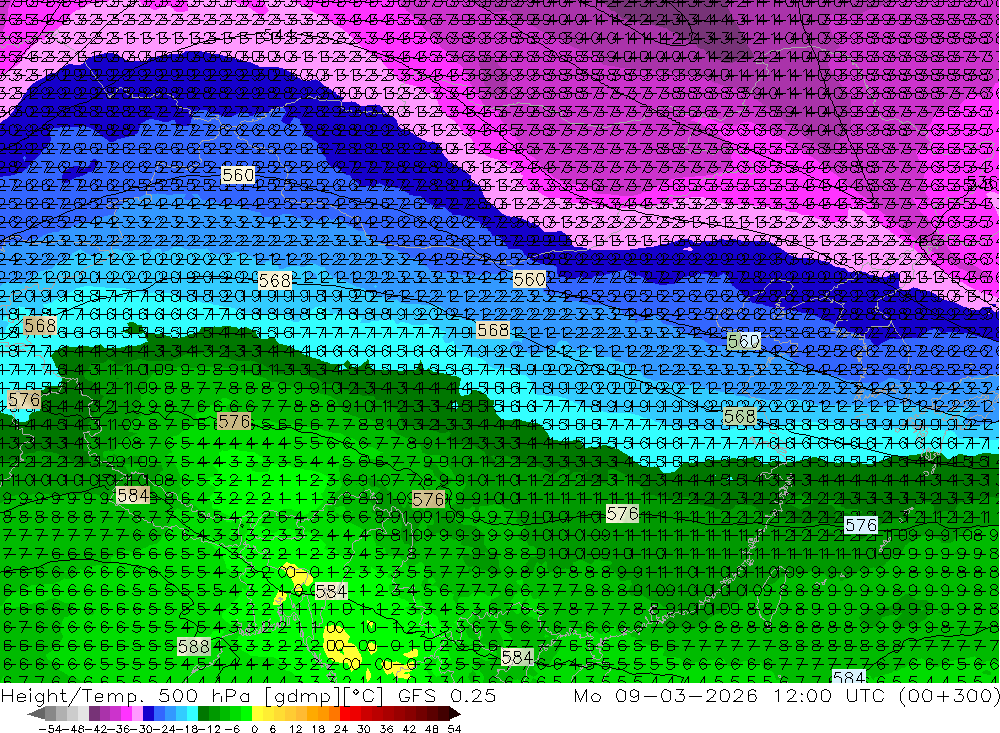The width and height of the screenshot is (1000, 733).
Task: Click the 588 contour height label
Action: [x=194, y=646]
